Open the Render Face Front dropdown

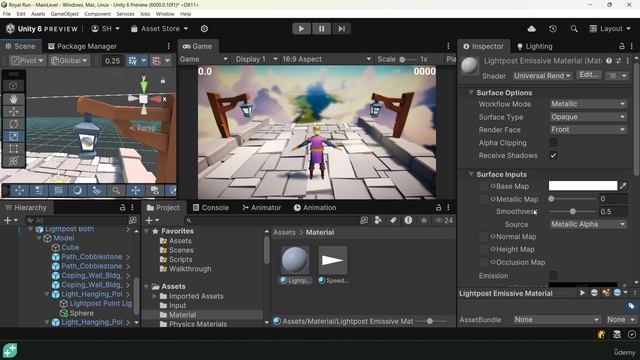(x=588, y=129)
